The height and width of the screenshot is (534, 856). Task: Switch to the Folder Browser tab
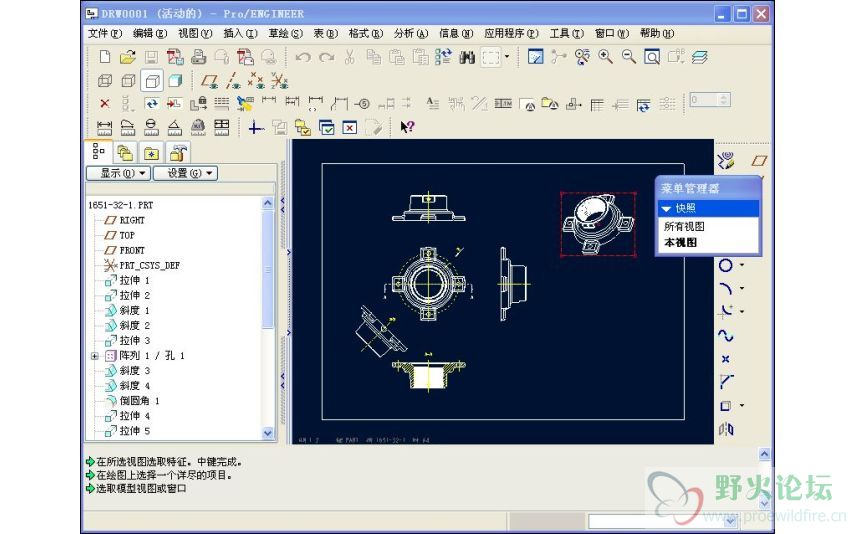[x=125, y=153]
